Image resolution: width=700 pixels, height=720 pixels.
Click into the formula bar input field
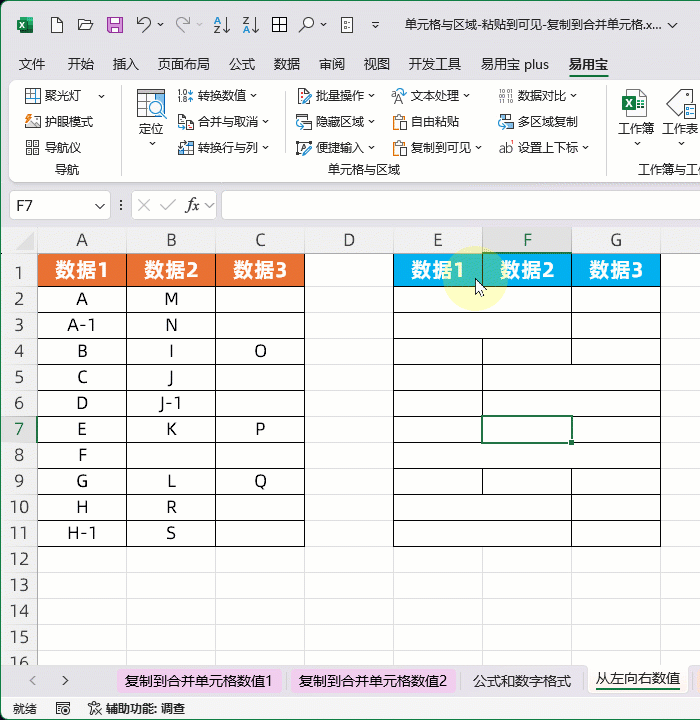[450, 205]
